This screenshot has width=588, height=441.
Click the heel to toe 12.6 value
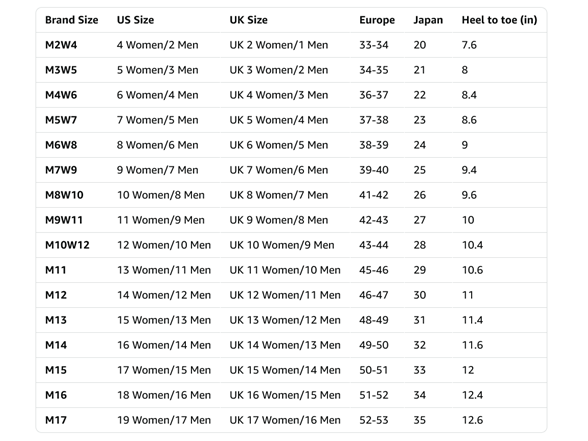coord(472,420)
